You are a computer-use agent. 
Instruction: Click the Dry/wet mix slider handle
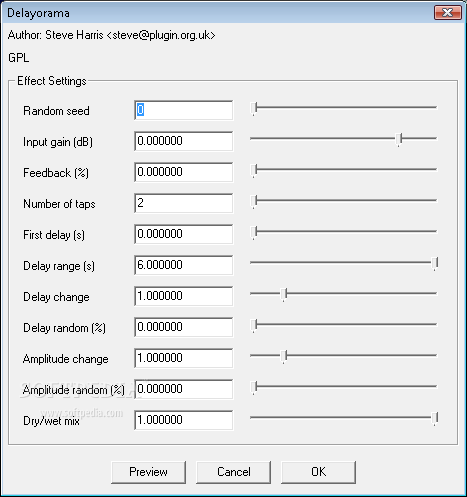tap(435, 419)
